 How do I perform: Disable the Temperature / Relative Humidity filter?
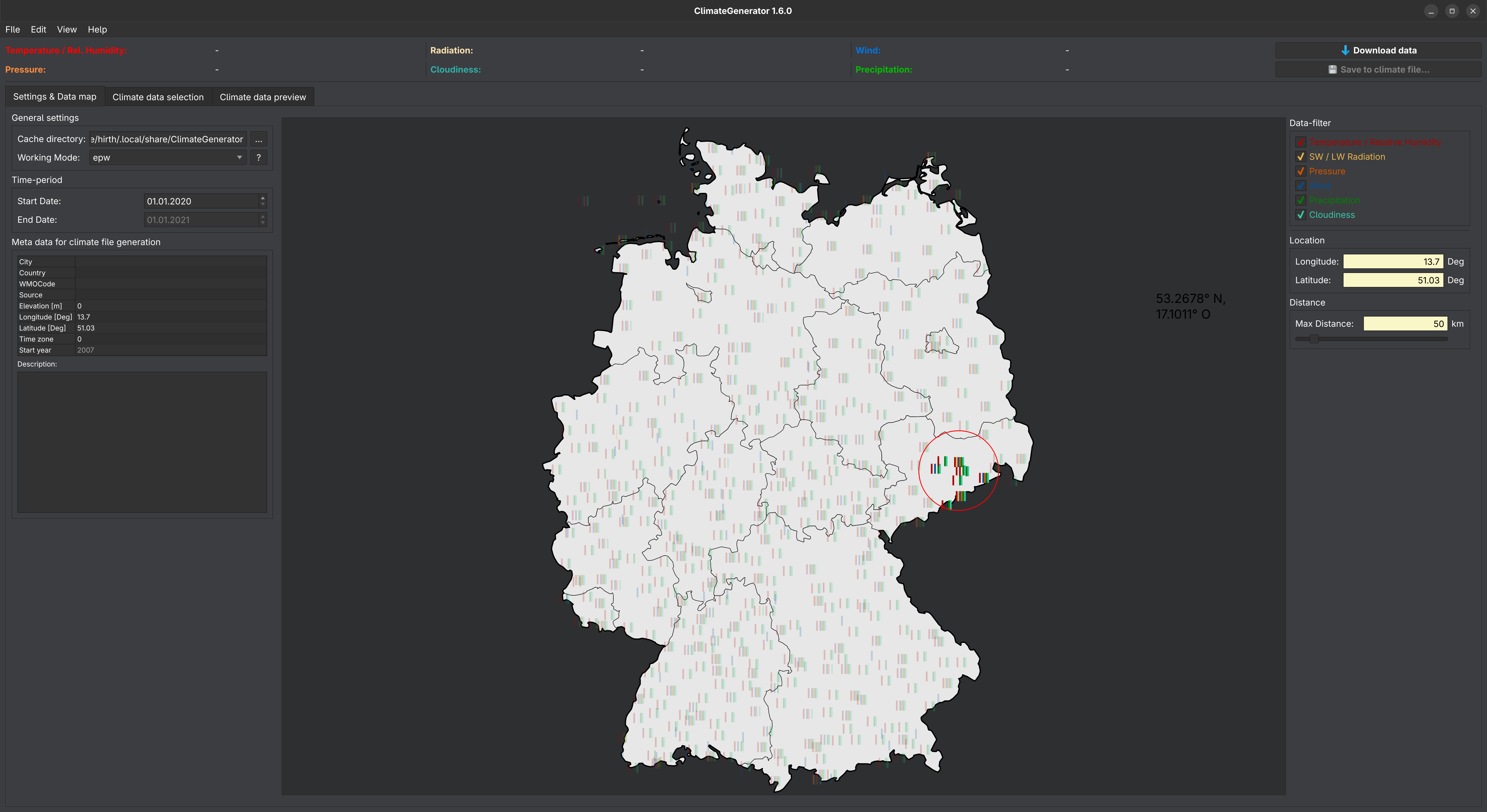(x=1301, y=142)
